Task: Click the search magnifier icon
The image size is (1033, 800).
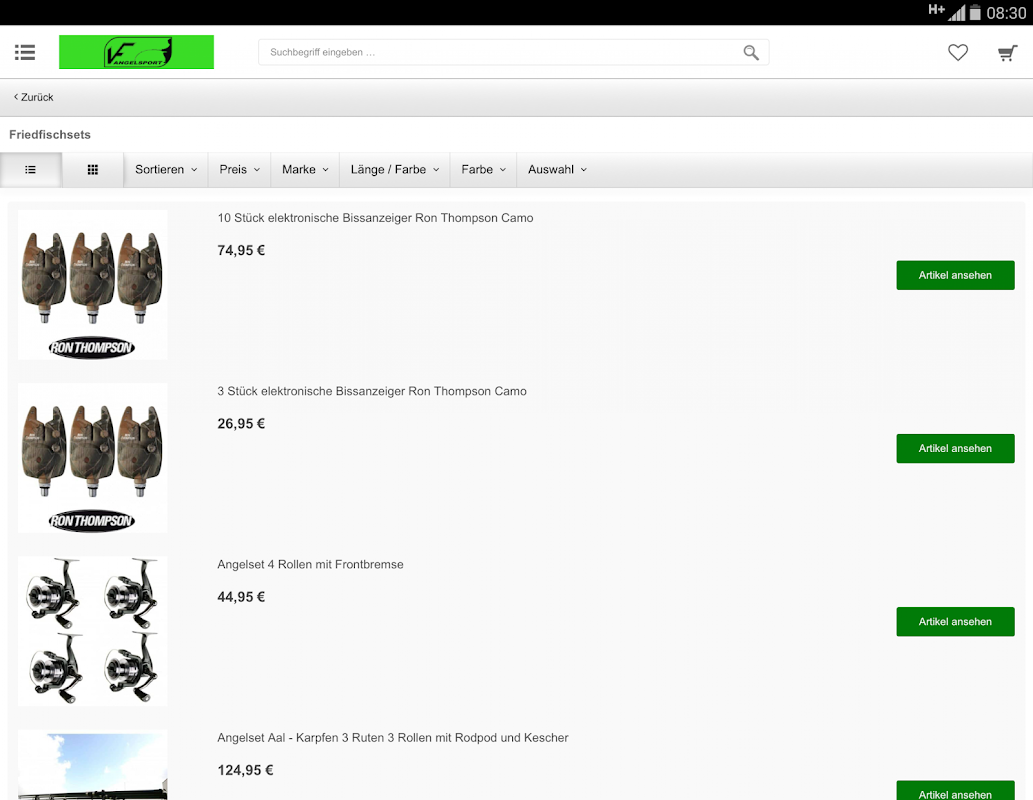Action: click(x=751, y=52)
